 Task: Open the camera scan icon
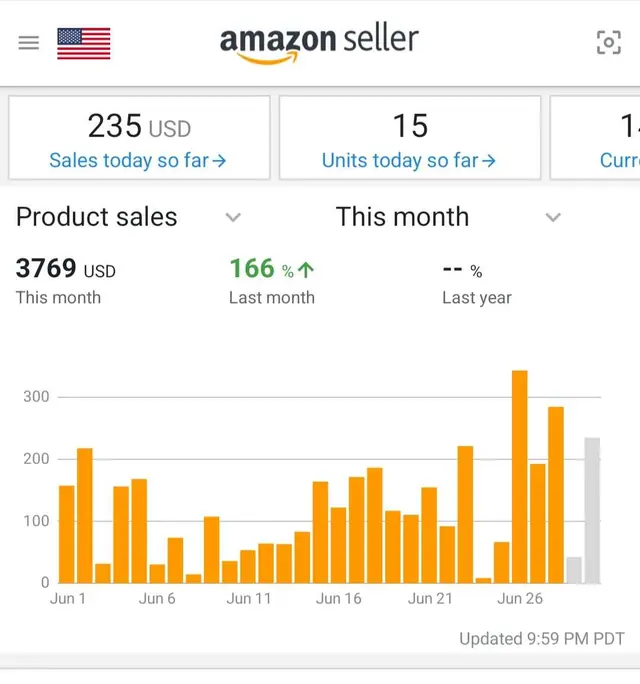point(609,42)
